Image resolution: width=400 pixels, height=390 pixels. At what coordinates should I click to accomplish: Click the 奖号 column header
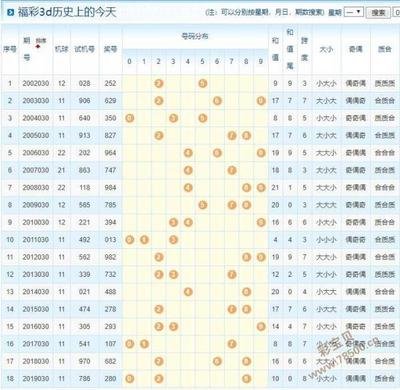click(110, 49)
